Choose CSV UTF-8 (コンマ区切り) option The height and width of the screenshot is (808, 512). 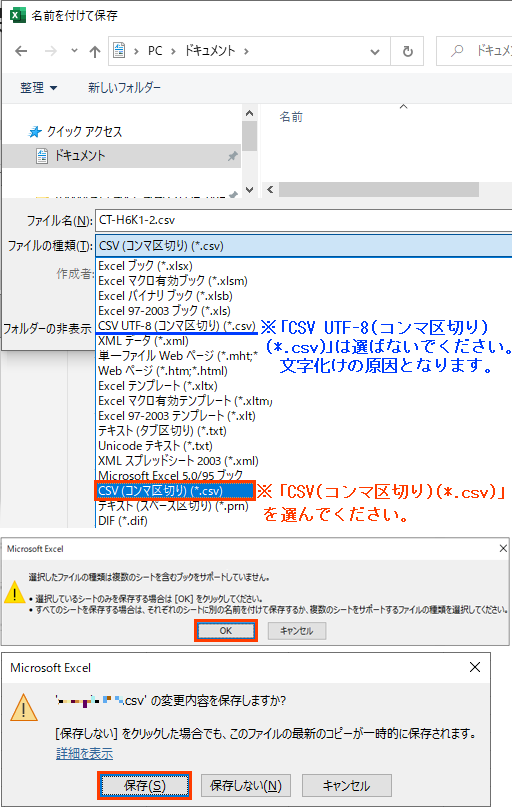[x=177, y=326]
